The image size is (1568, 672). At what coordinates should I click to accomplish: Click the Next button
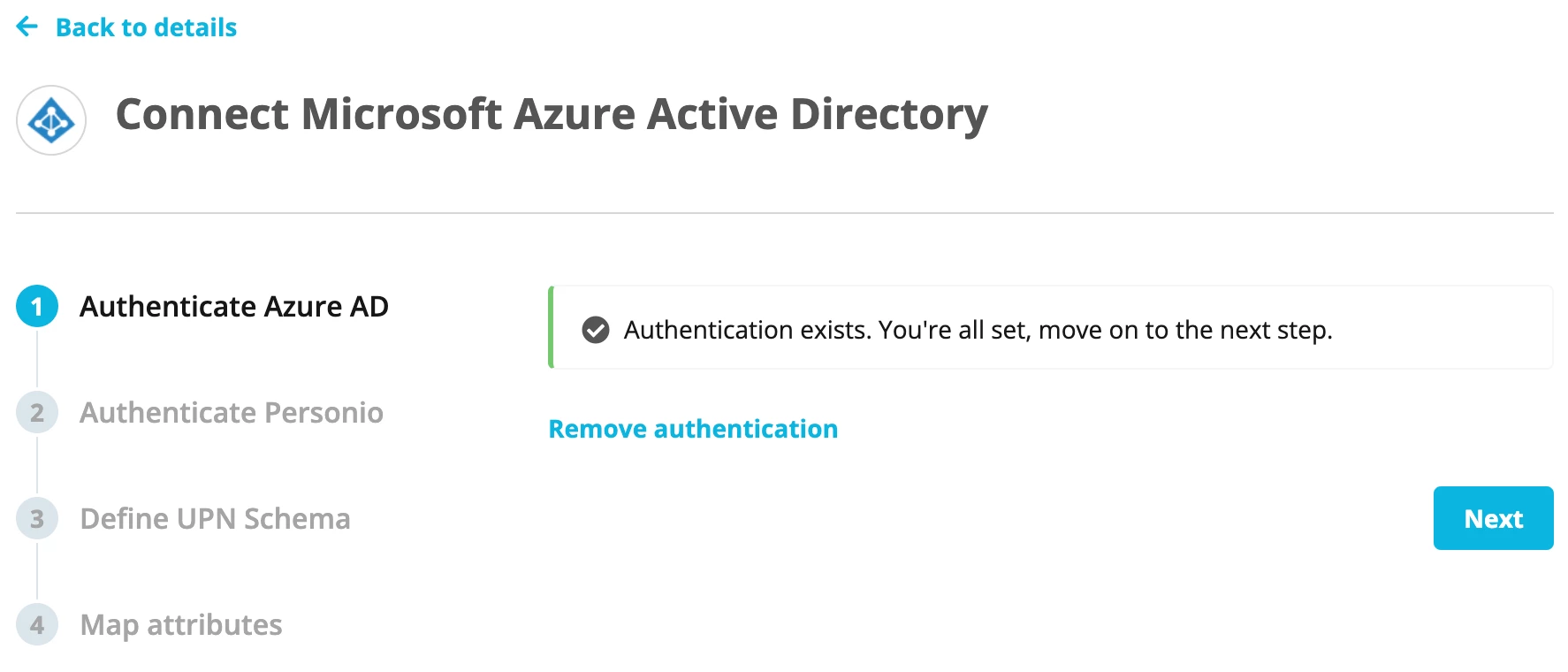click(x=1493, y=518)
